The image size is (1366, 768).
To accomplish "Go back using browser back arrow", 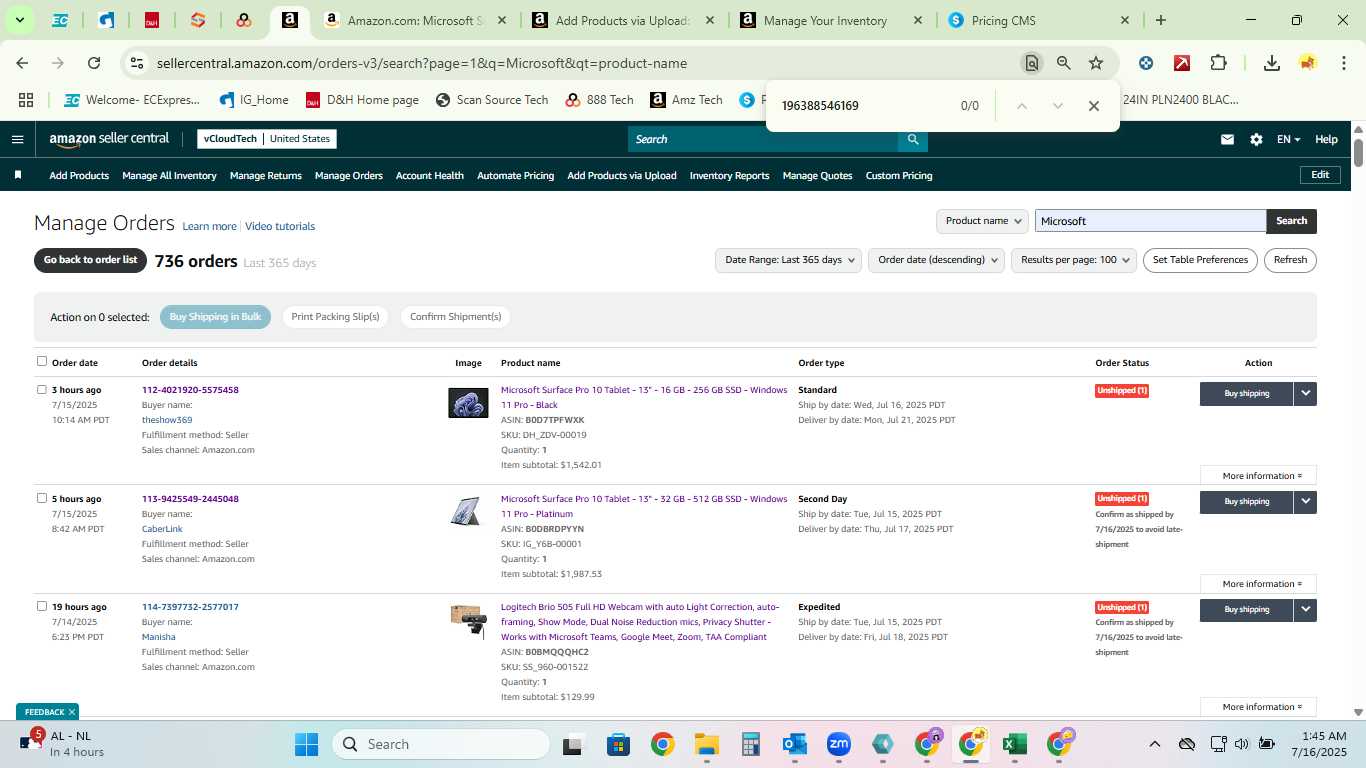I will click(x=22, y=63).
